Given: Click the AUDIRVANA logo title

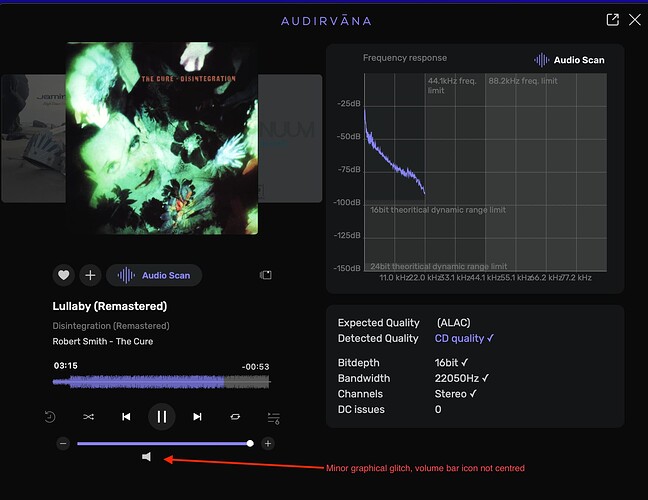Looking at the screenshot, I should tap(326, 21).
